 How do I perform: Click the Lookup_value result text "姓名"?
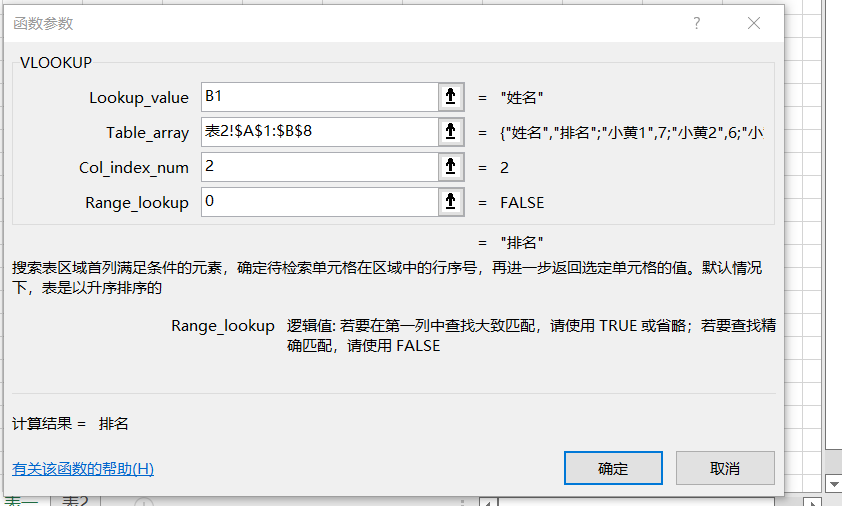pos(521,98)
